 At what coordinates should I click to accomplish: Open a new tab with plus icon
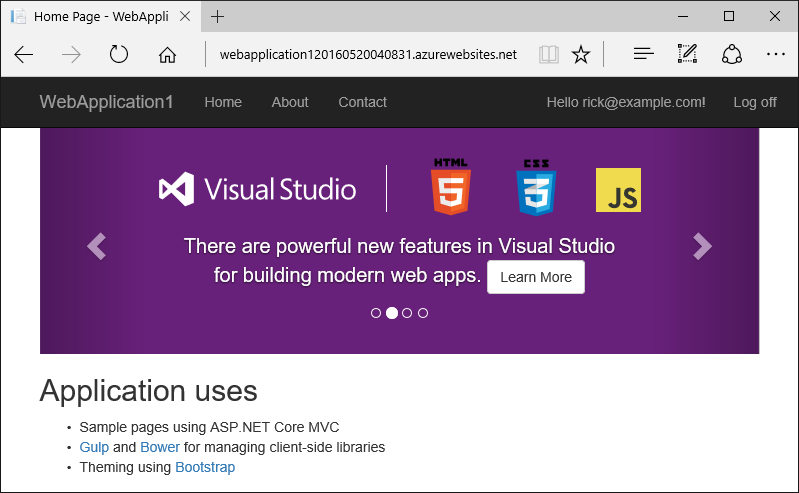tap(218, 17)
